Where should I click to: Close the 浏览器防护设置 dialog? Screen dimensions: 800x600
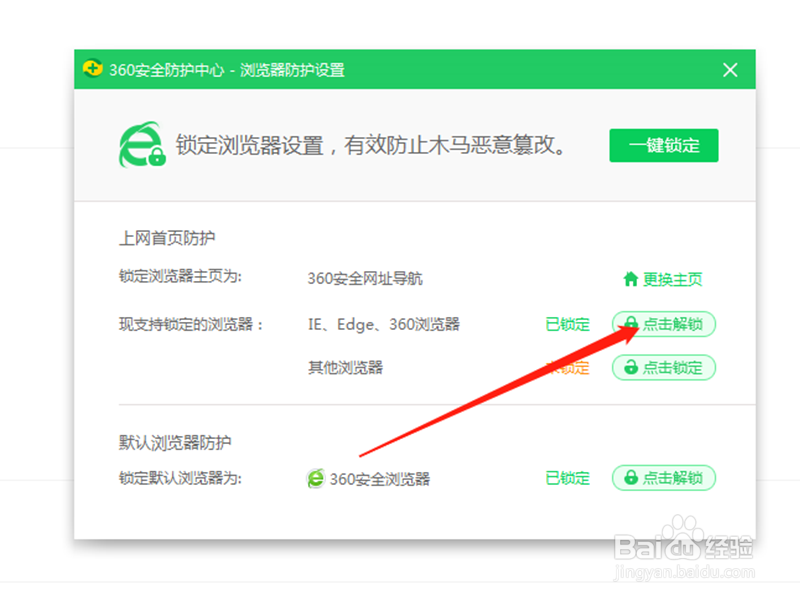[730, 70]
